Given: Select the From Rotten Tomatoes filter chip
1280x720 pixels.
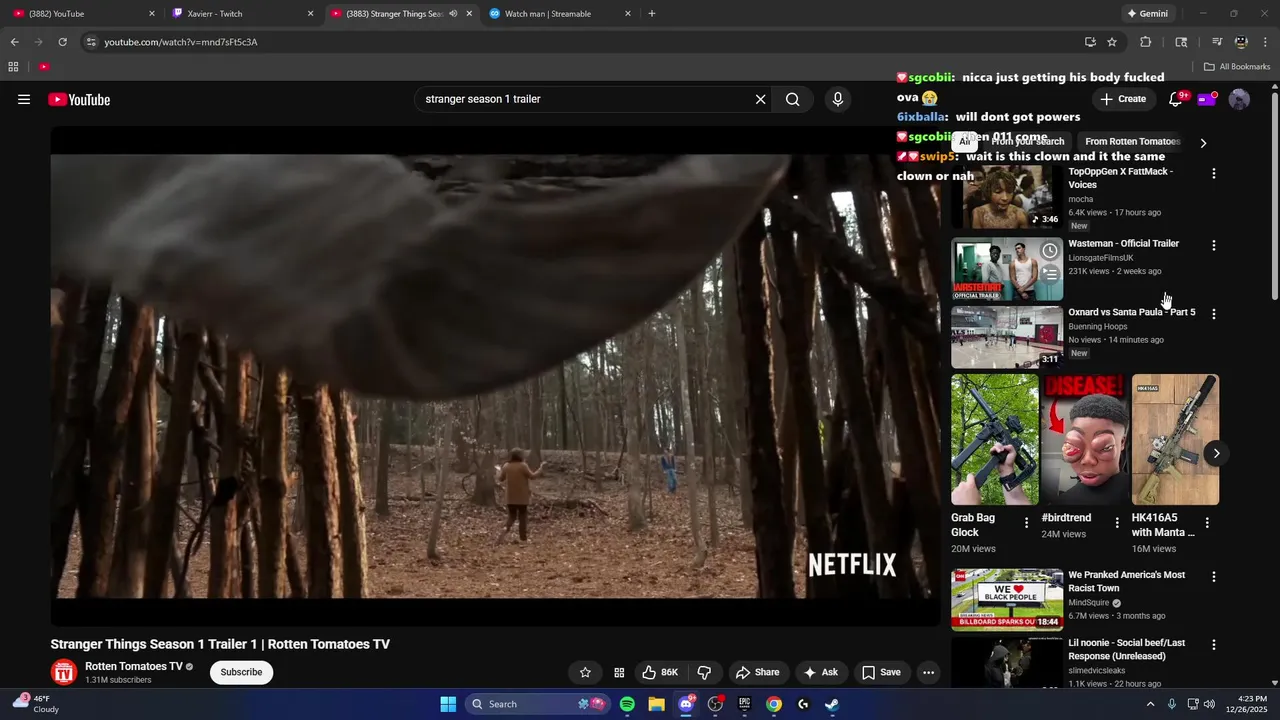Looking at the screenshot, I should 1132,141.
